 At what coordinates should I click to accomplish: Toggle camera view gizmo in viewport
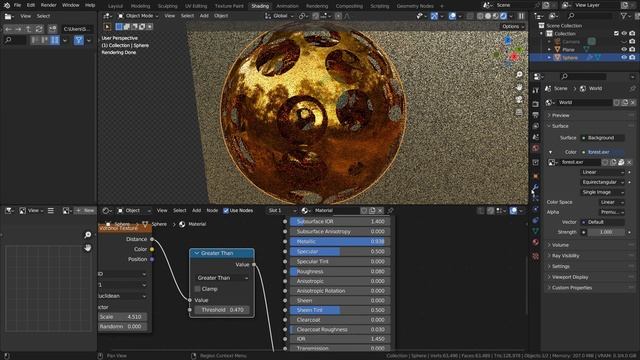[519, 100]
